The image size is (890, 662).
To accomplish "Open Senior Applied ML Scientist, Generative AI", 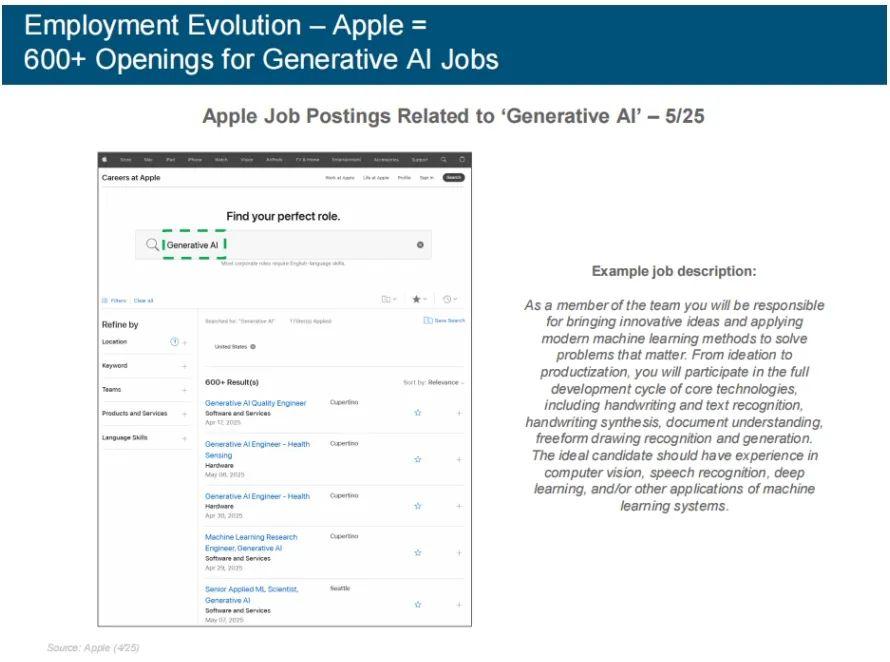I will click(x=251, y=594).
